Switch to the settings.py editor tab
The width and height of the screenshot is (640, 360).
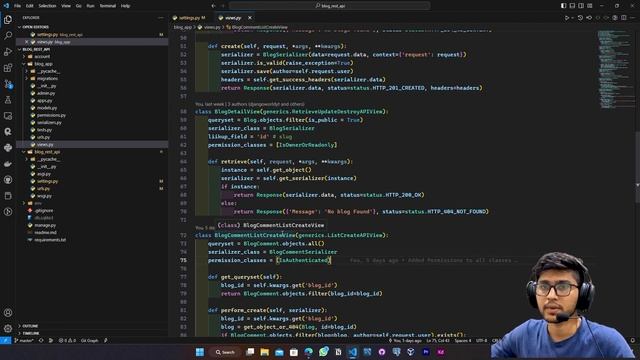(191, 18)
